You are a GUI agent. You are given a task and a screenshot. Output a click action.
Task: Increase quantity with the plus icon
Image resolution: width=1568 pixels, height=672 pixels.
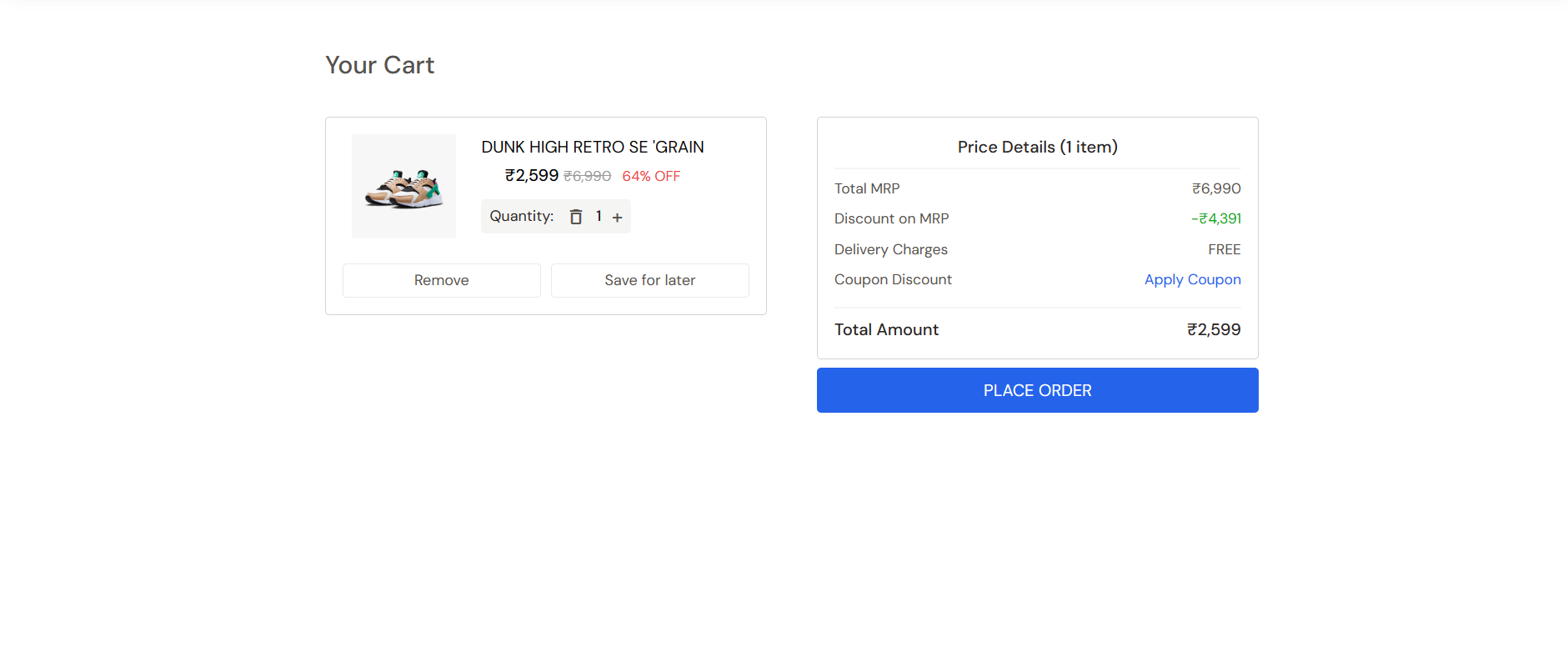[617, 218]
